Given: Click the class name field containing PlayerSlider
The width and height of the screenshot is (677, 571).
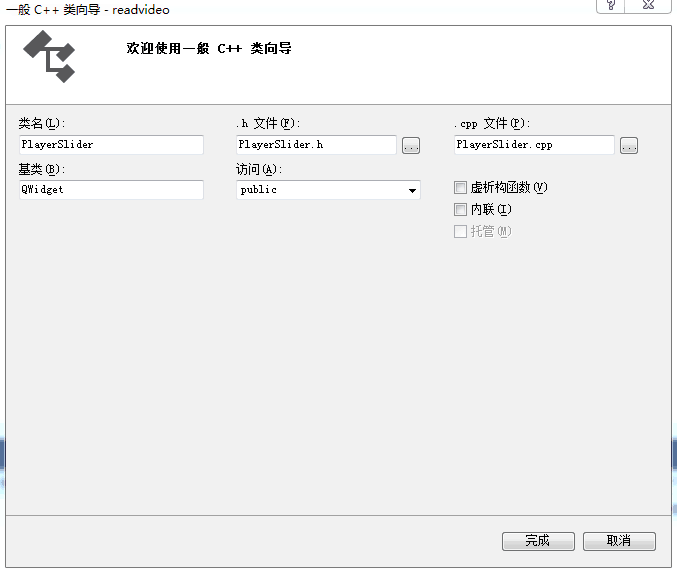Looking at the screenshot, I should 111,145.
